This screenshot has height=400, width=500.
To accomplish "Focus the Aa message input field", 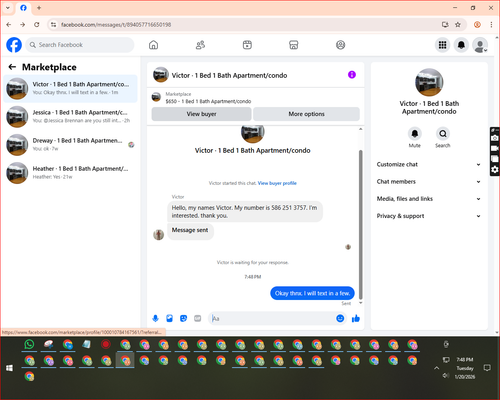I will (x=273, y=319).
